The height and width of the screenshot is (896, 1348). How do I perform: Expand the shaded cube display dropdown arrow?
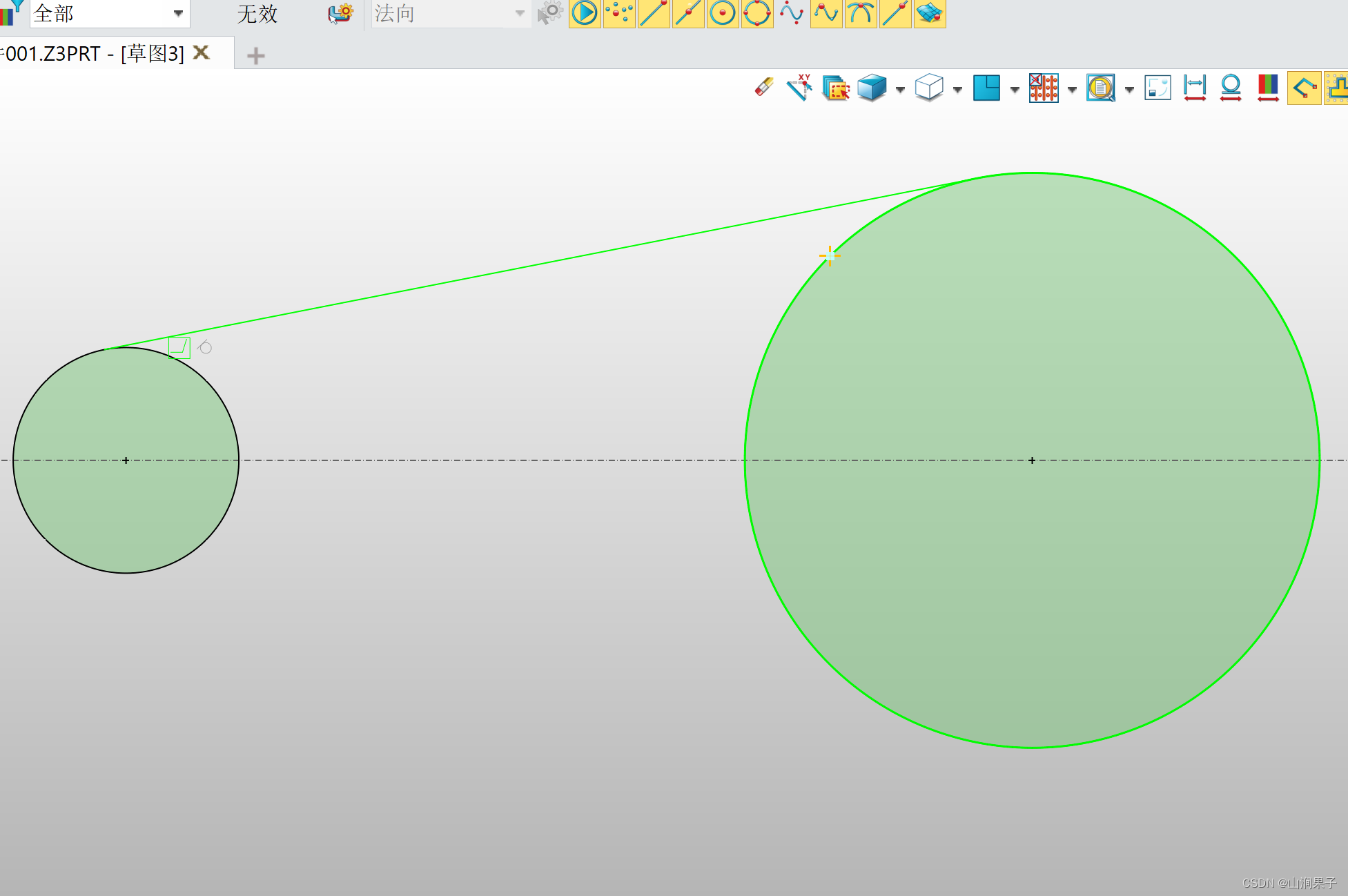click(x=900, y=89)
